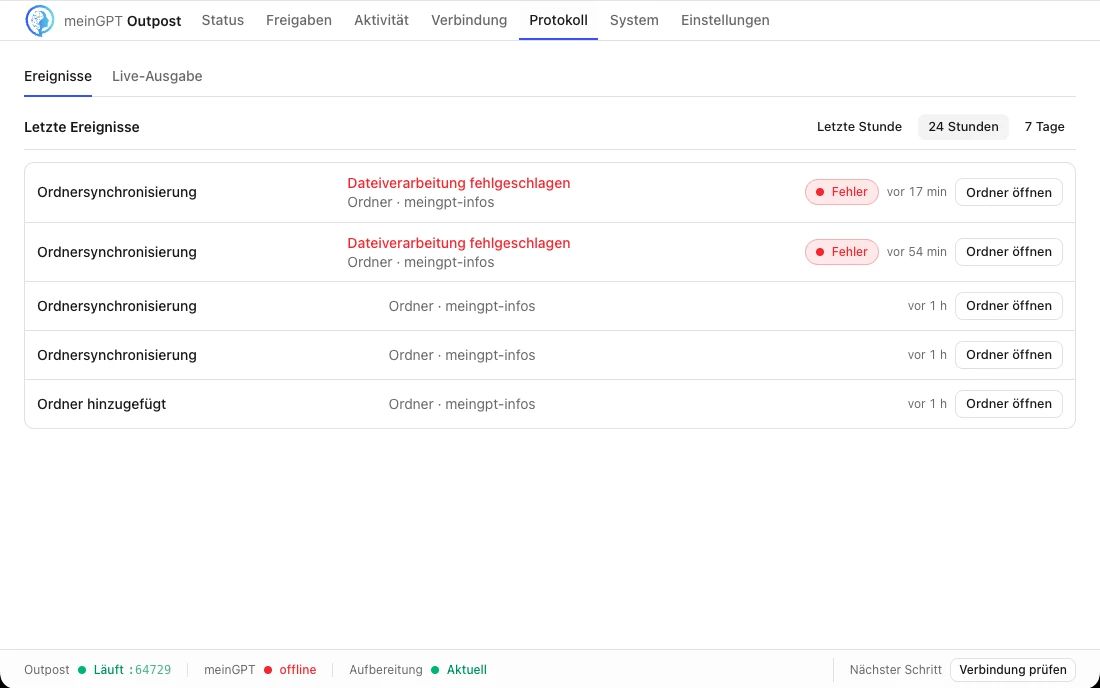Switch to the Freigaben tab
Screen dimensions: 1100x688
(x=299, y=20)
